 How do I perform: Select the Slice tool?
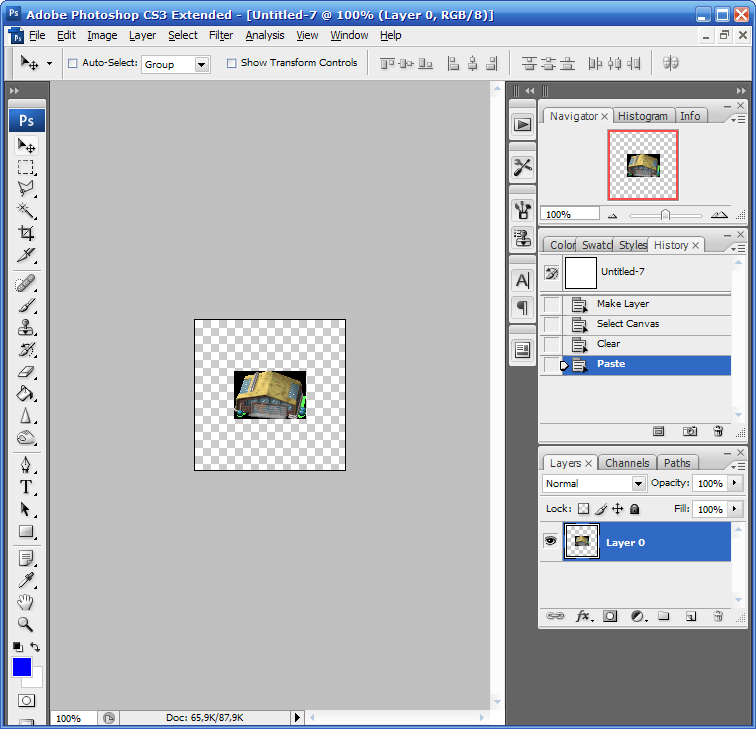pyautogui.click(x=26, y=255)
